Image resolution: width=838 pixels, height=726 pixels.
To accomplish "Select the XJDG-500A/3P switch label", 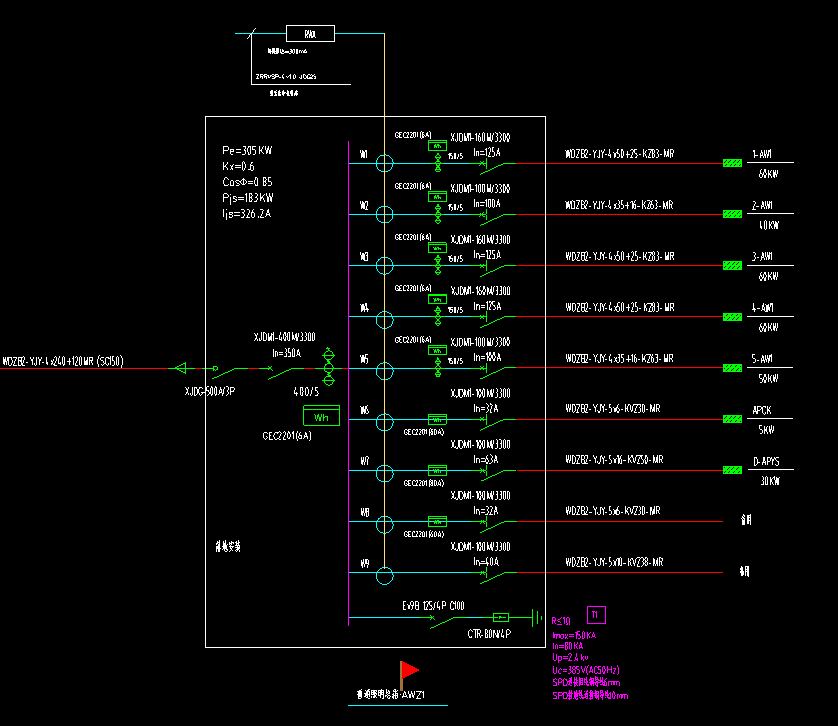I will [210, 391].
